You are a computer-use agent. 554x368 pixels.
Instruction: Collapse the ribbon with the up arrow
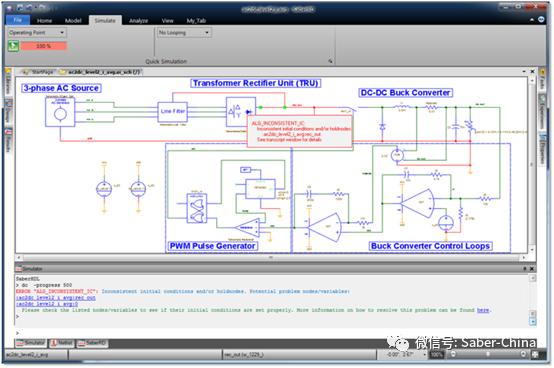(532, 20)
